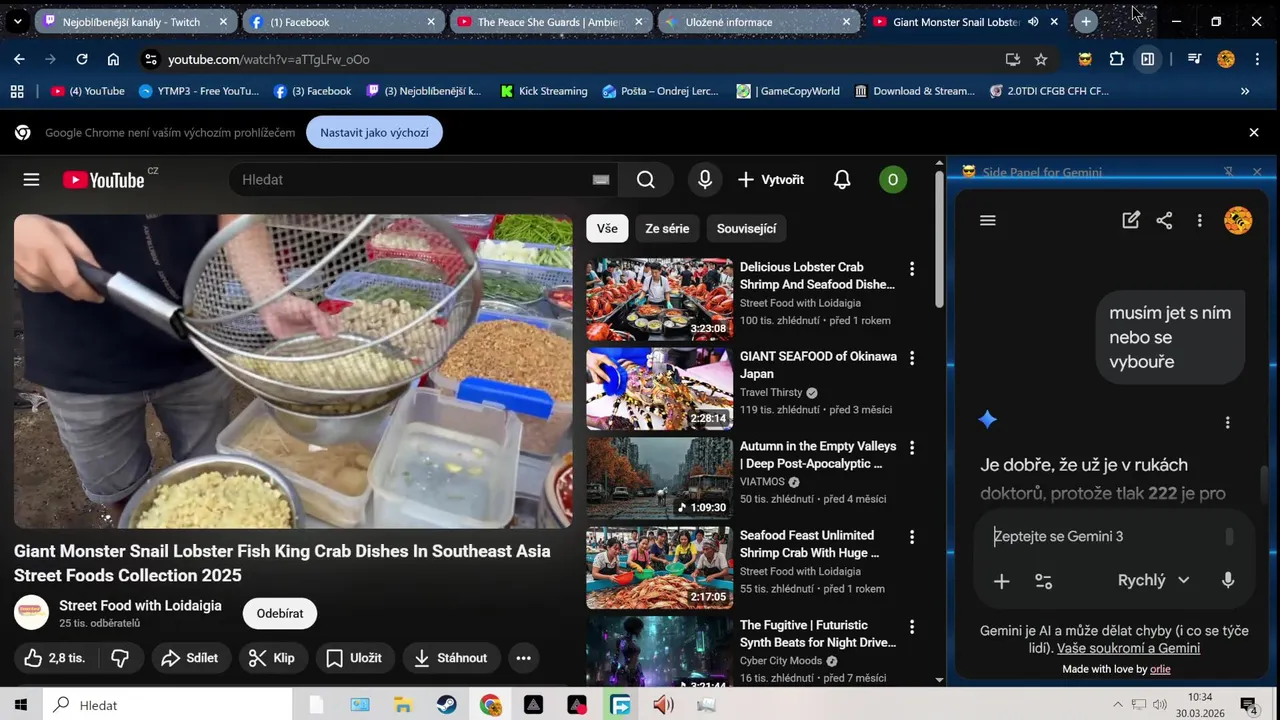Save the video with Uložit button
1280x720 pixels.
pyautogui.click(x=355, y=658)
